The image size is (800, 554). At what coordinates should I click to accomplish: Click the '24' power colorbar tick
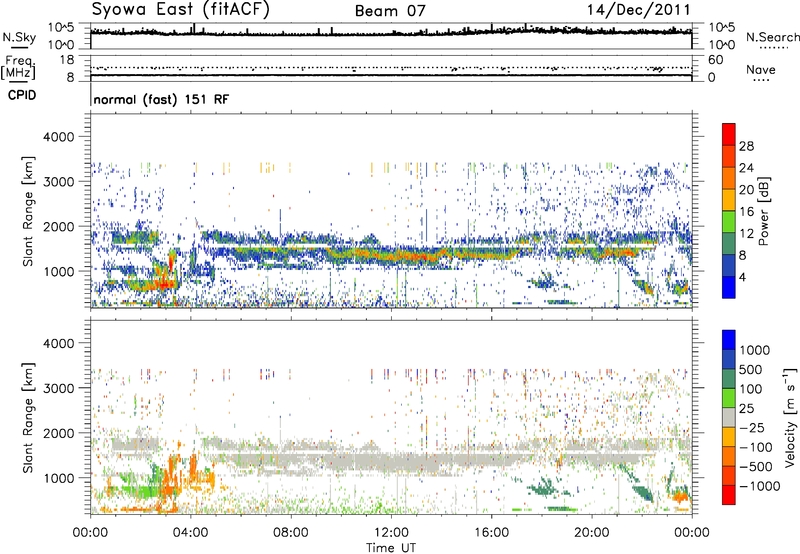746,168
